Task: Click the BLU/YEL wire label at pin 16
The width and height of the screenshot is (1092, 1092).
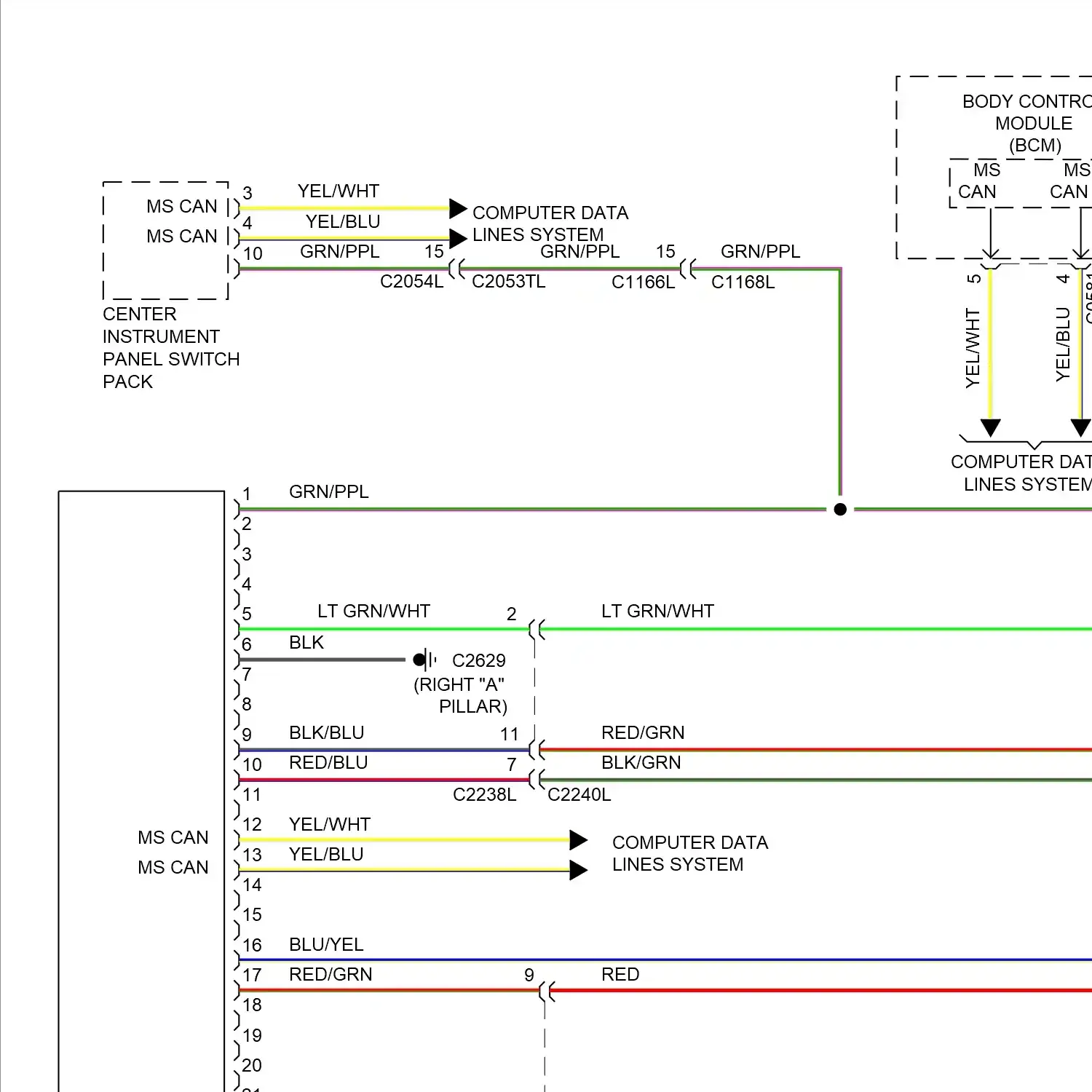Action: pos(326,944)
